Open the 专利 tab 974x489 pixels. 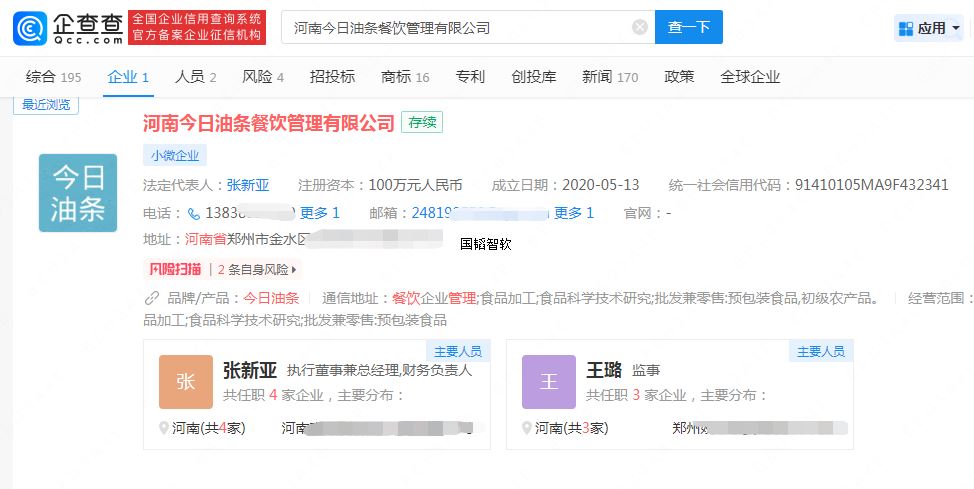(x=470, y=77)
